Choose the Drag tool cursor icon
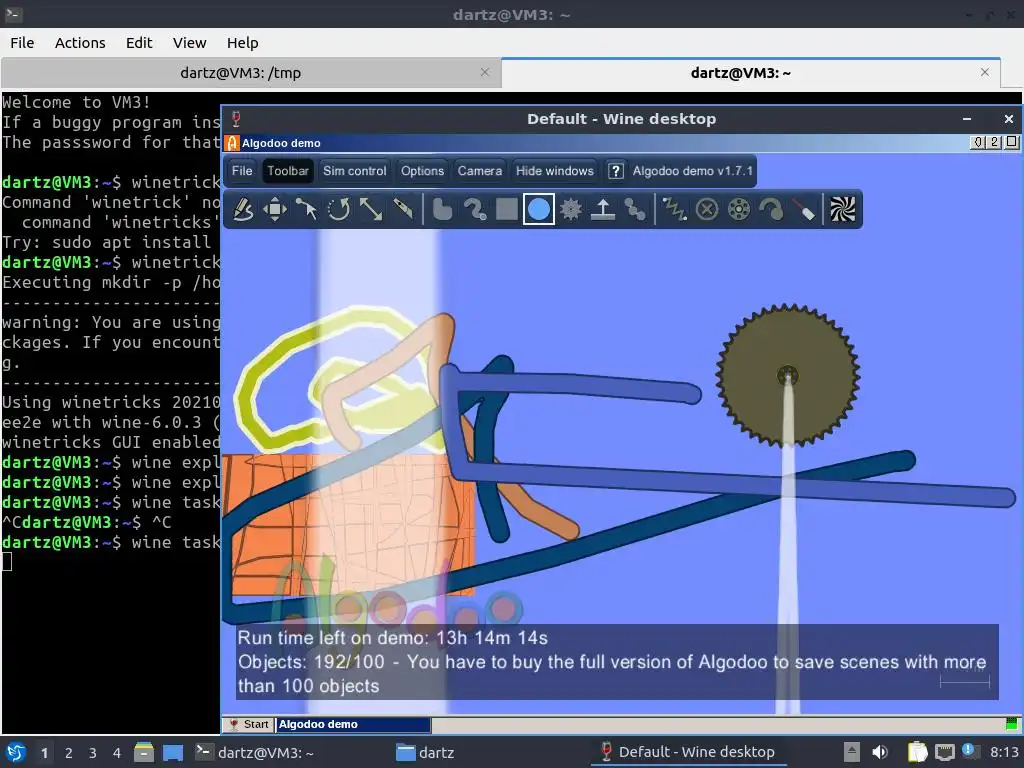 (x=306, y=210)
